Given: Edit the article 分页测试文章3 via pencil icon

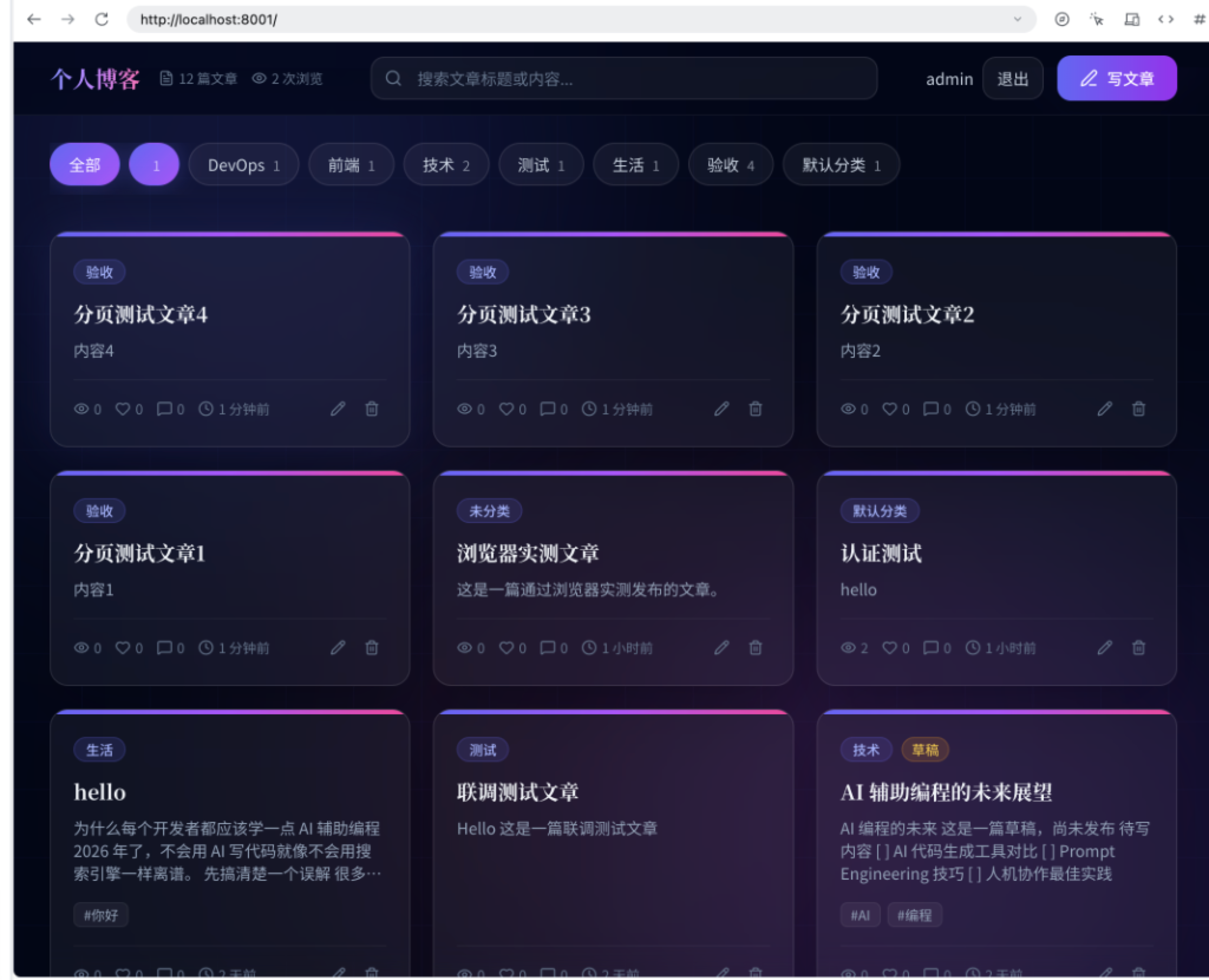Looking at the screenshot, I should [721, 409].
